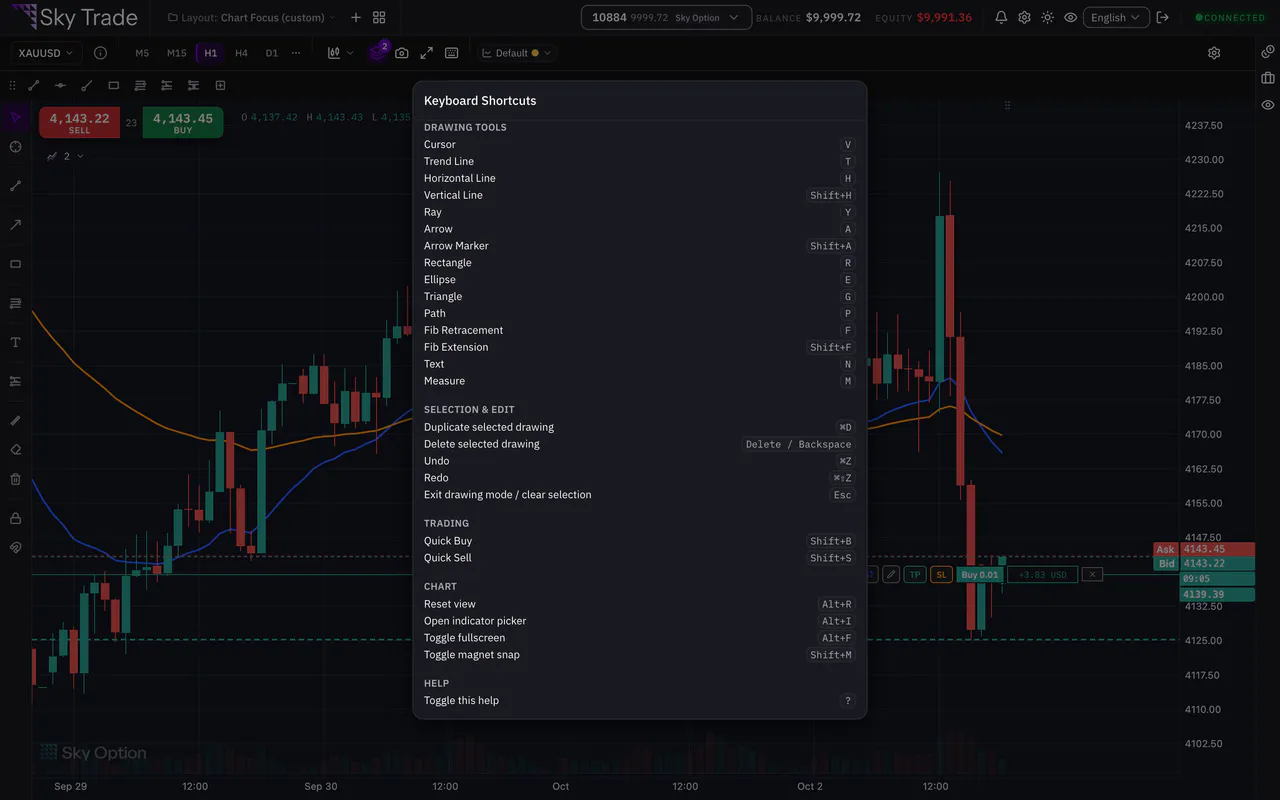Select the H1 timeframe

click(x=210, y=53)
